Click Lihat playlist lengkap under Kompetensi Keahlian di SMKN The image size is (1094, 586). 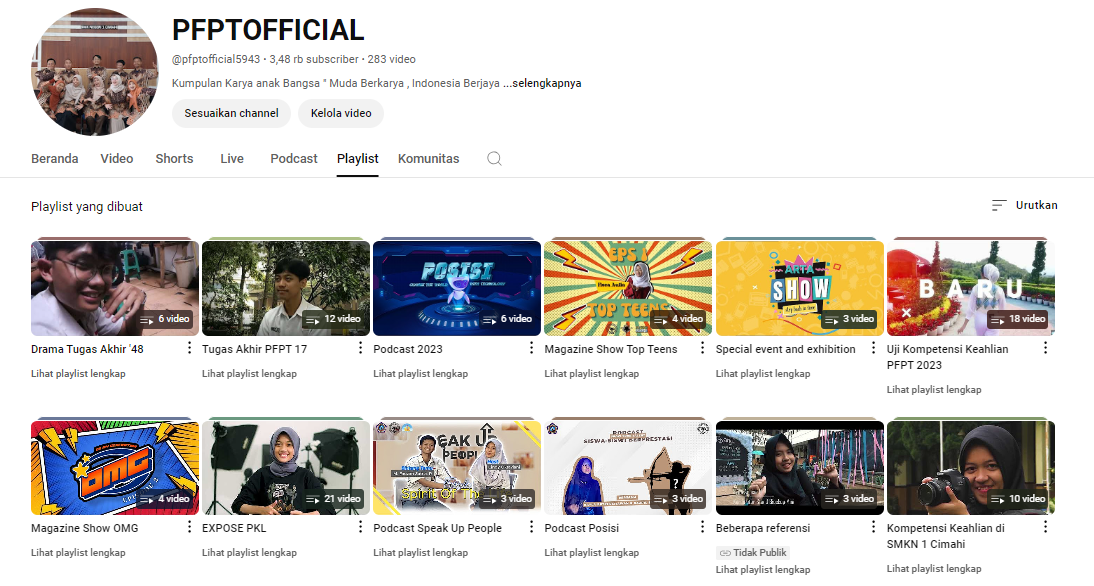pos(934,569)
